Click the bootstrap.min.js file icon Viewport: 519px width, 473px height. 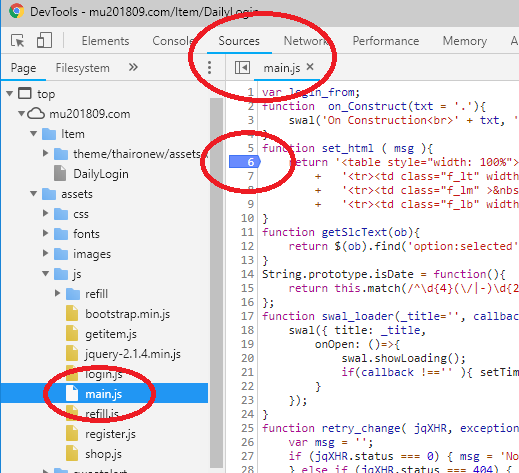(x=72, y=313)
